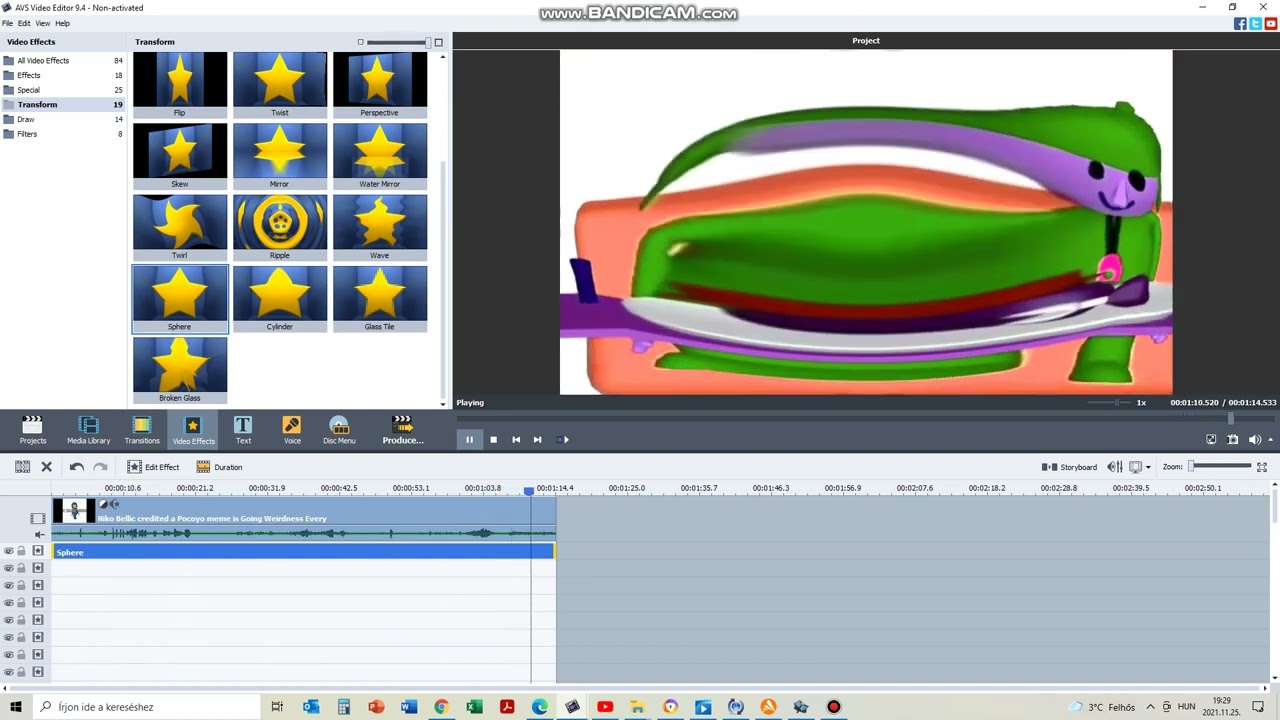The image size is (1280, 720).
Task: Open the Edit menu
Action: pos(24,23)
